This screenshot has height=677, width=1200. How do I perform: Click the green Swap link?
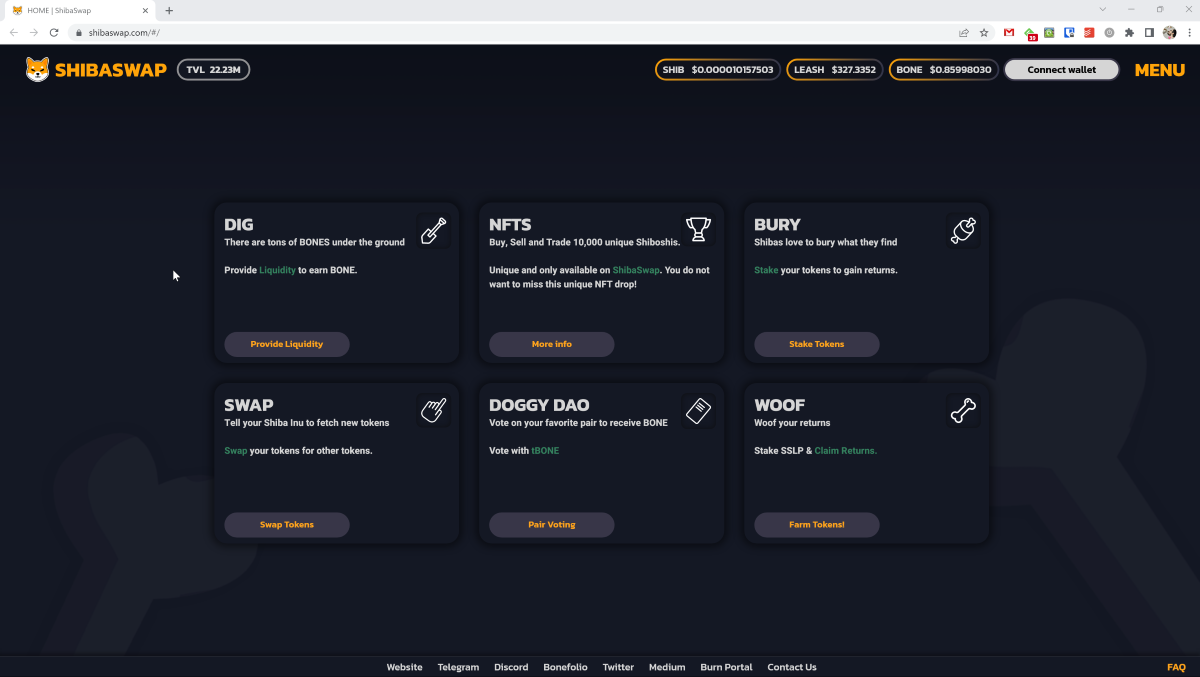(x=235, y=451)
